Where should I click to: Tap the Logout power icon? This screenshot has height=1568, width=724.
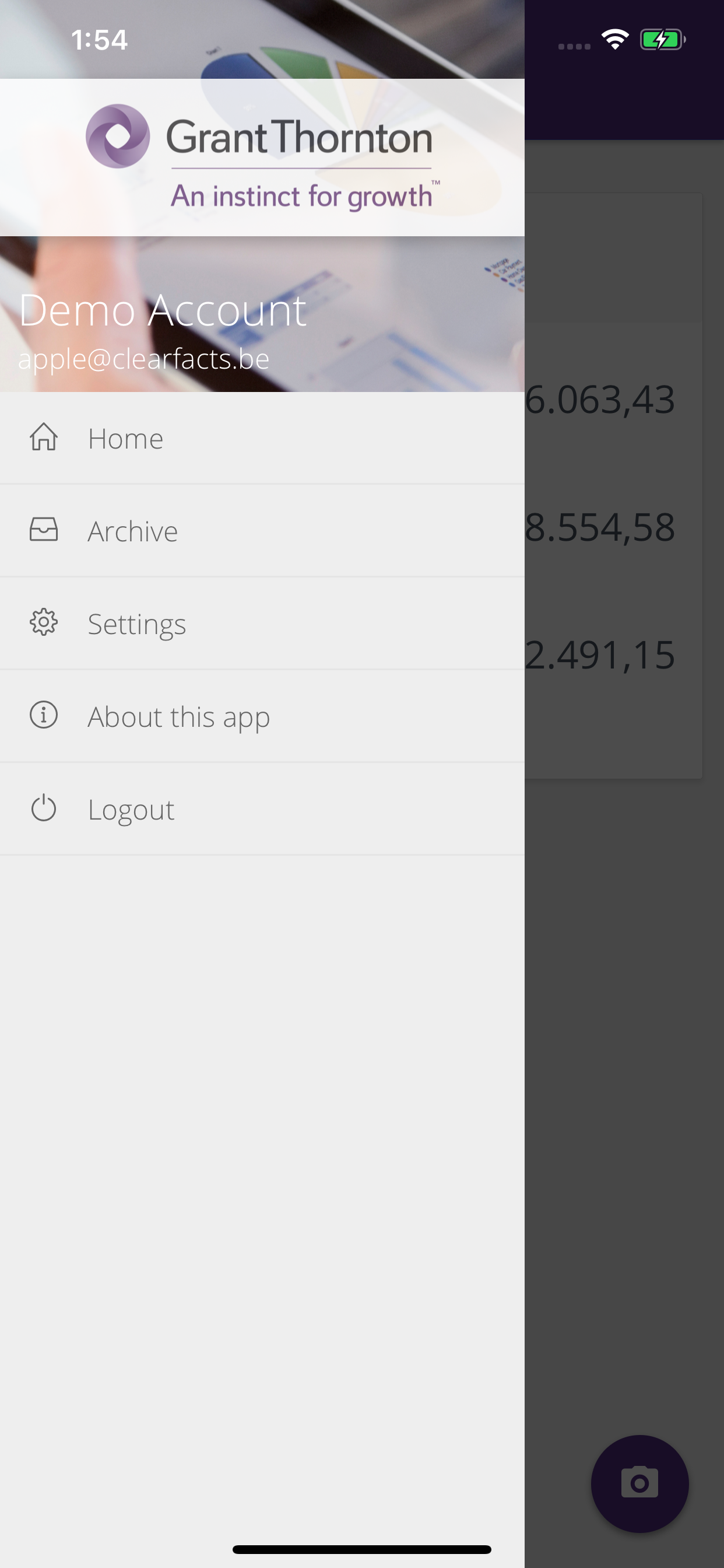tap(44, 808)
